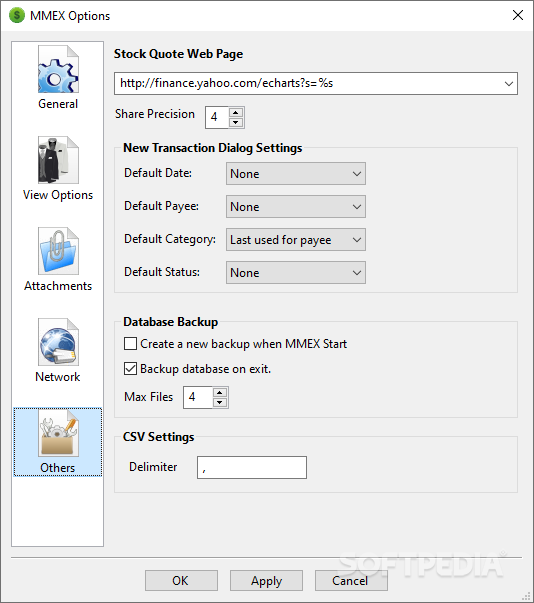Open the General settings gear icon
534x603 pixels.
(x=58, y=69)
